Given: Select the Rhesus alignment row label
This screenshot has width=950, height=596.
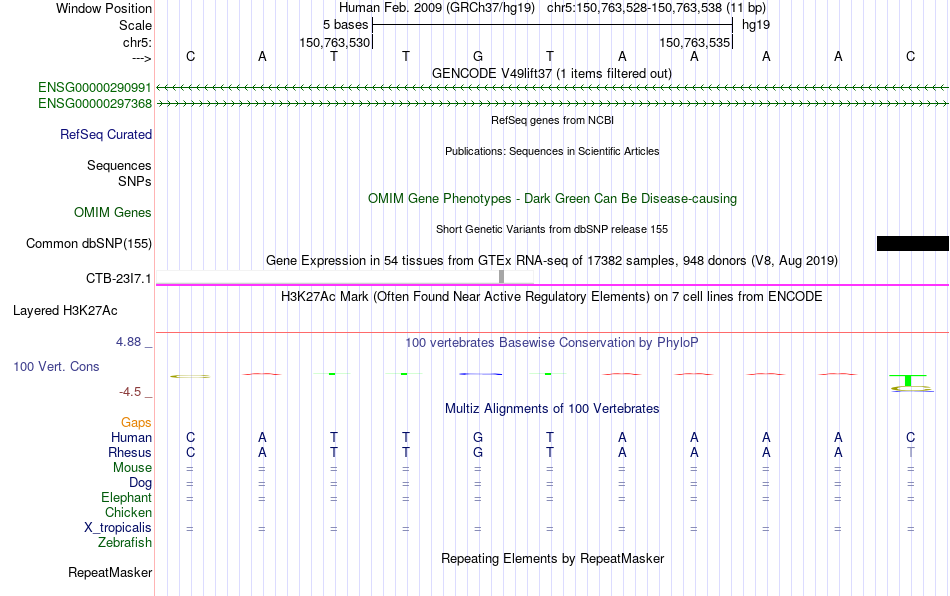Looking at the screenshot, I should pyautogui.click(x=130, y=452).
